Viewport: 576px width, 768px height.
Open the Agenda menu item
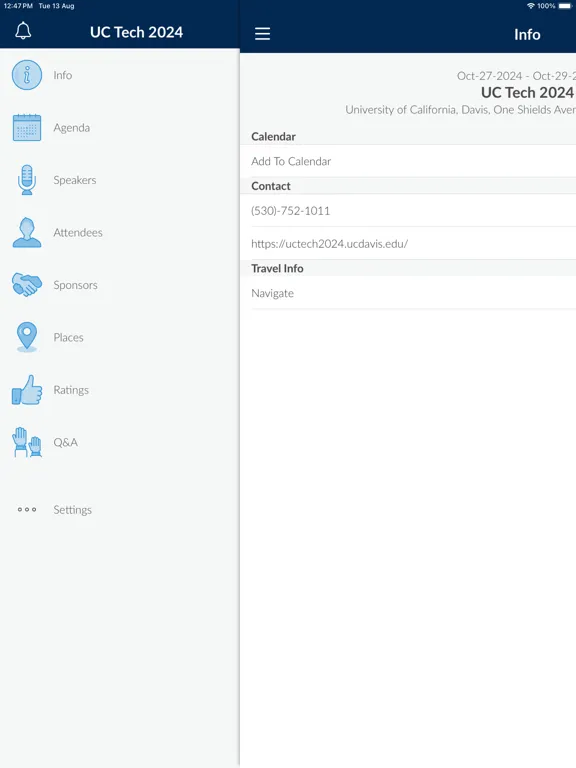pyautogui.click(x=72, y=128)
